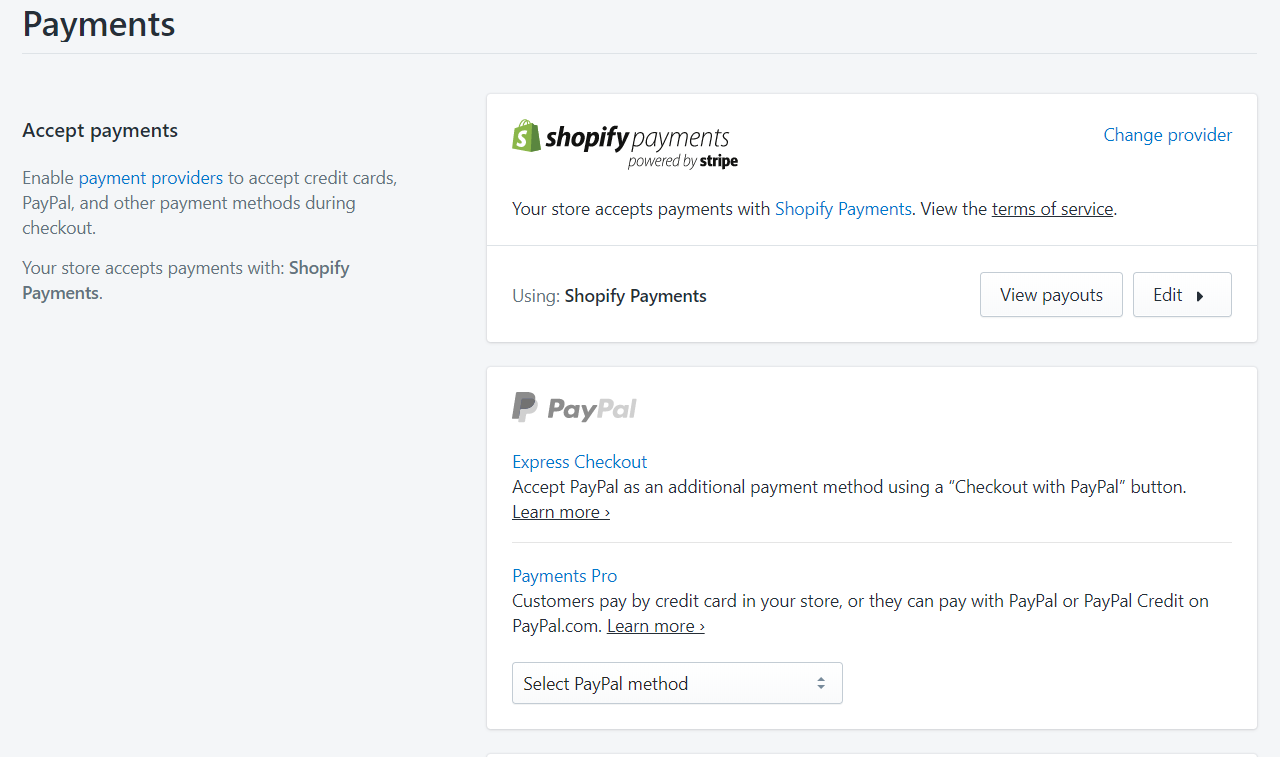Click Change provider link

click(1168, 135)
